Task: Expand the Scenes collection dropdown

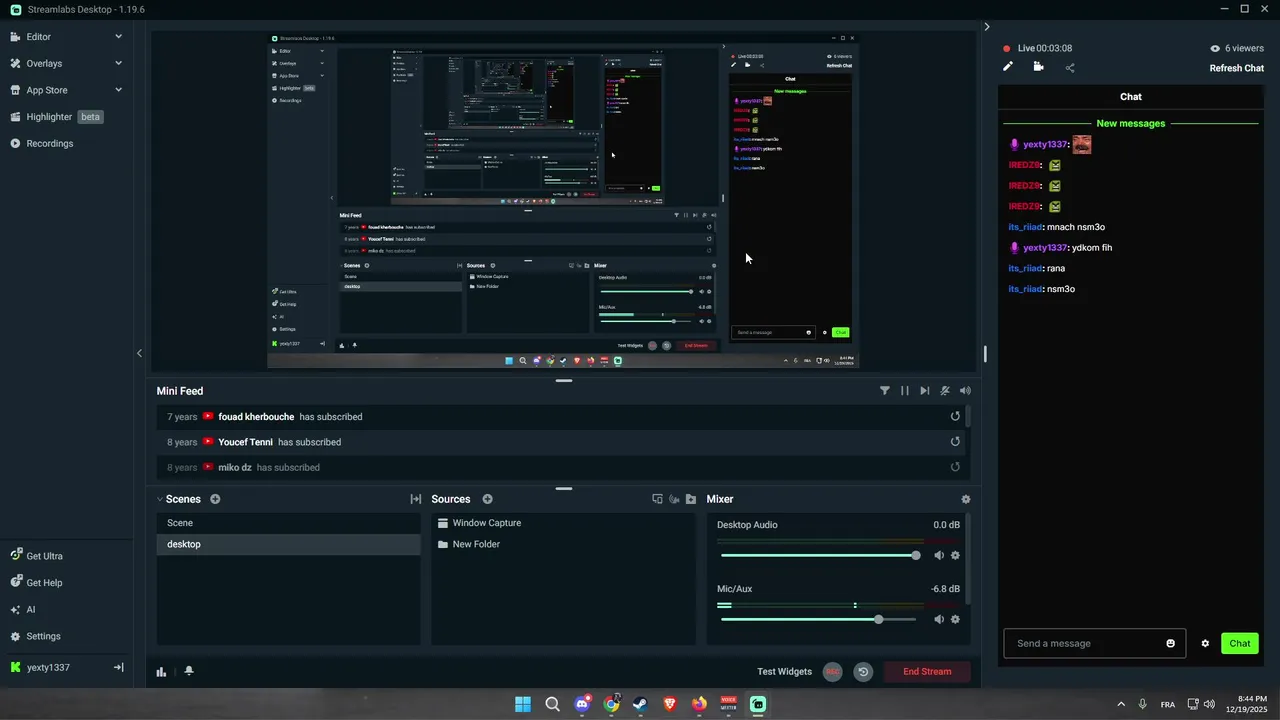Action: click(x=160, y=499)
